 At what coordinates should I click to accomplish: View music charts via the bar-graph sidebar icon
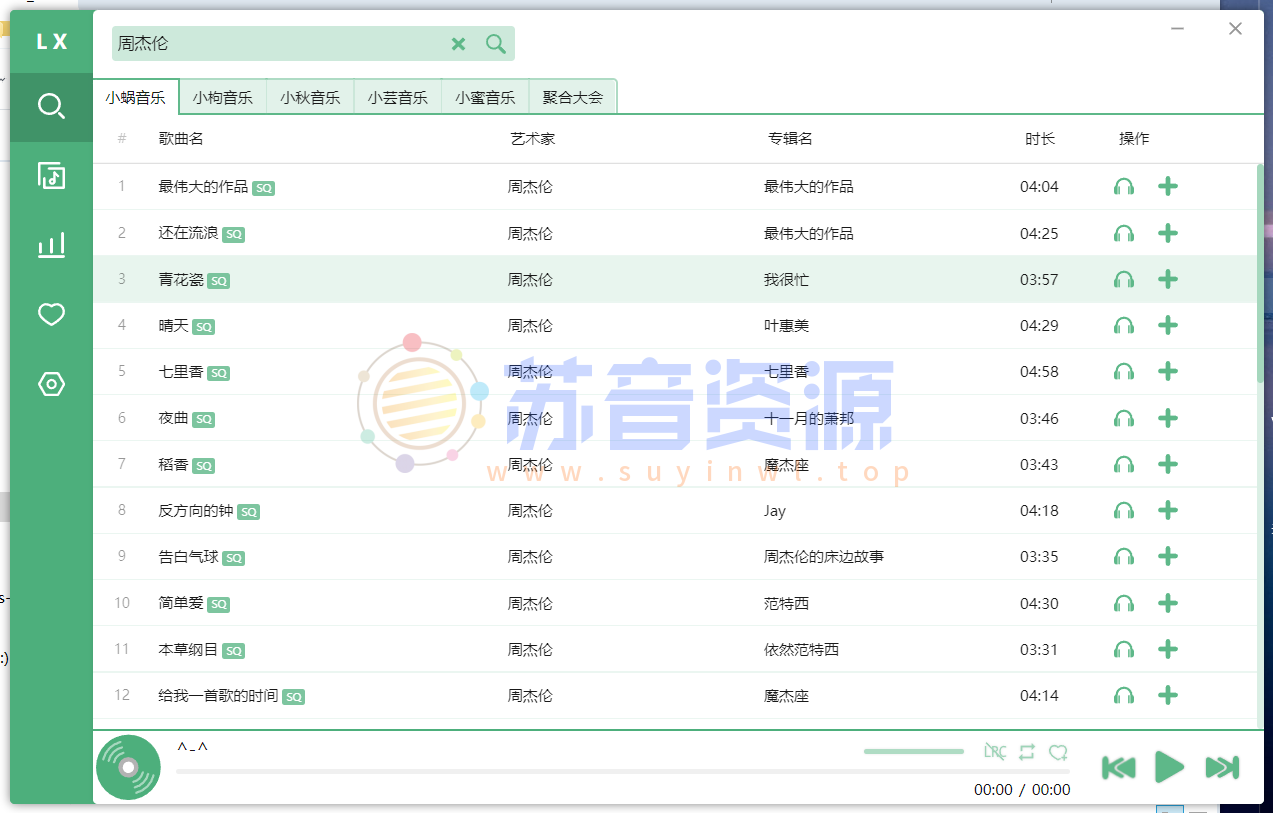click(51, 245)
